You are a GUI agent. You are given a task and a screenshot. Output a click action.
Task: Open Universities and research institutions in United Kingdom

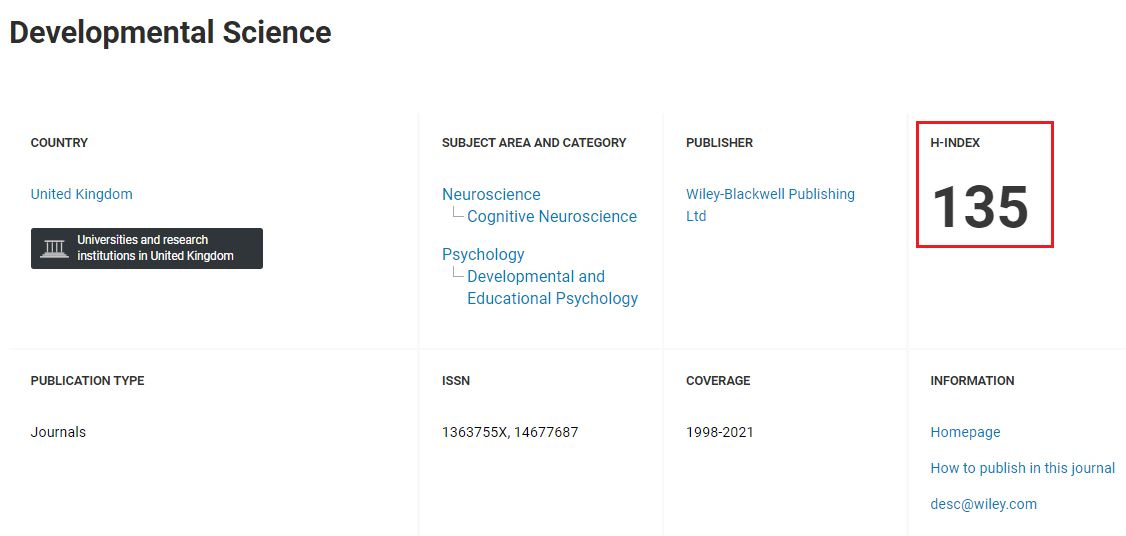tap(146, 249)
